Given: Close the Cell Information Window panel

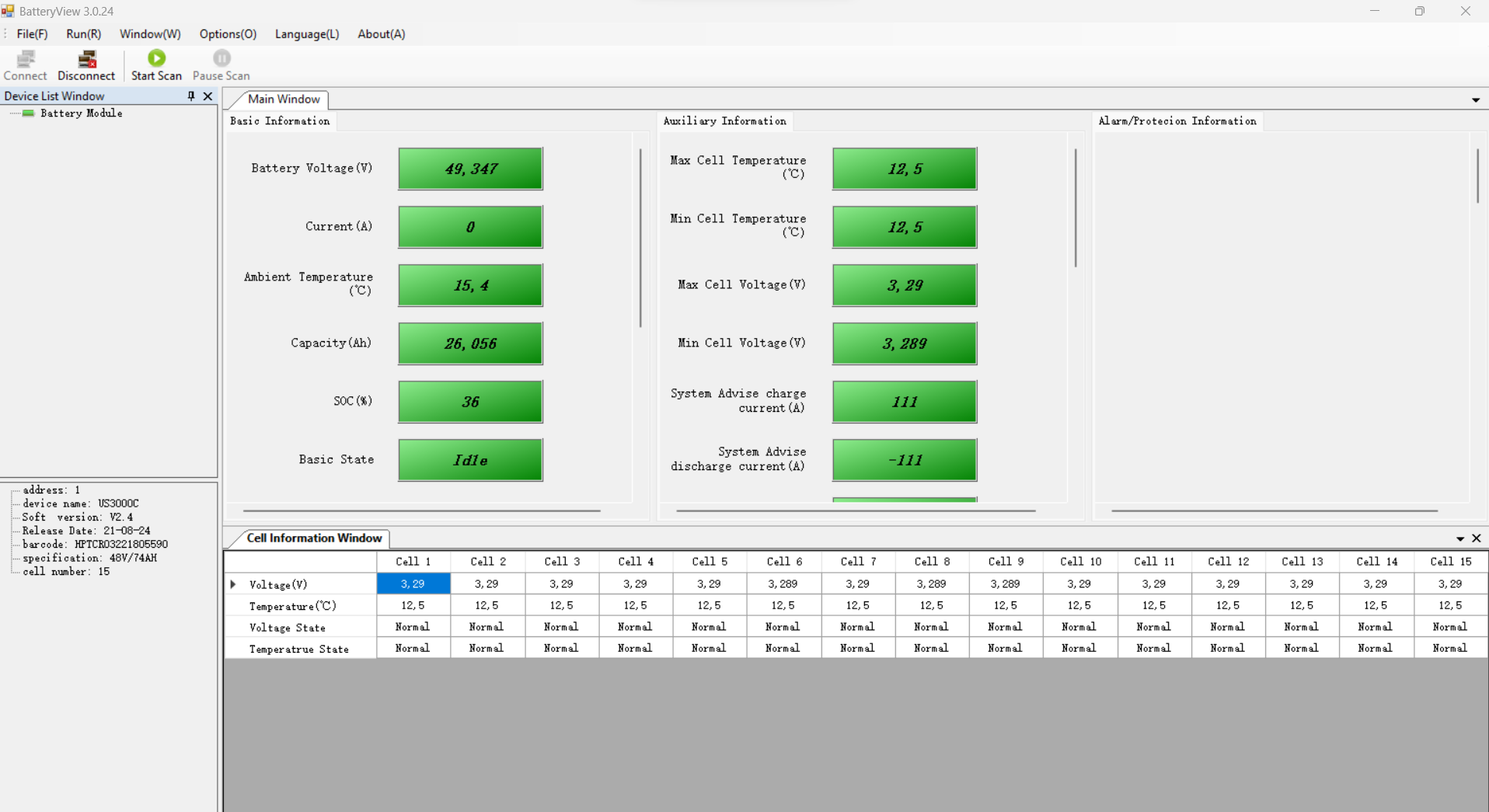Looking at the screenshot, I should 1477,538.
